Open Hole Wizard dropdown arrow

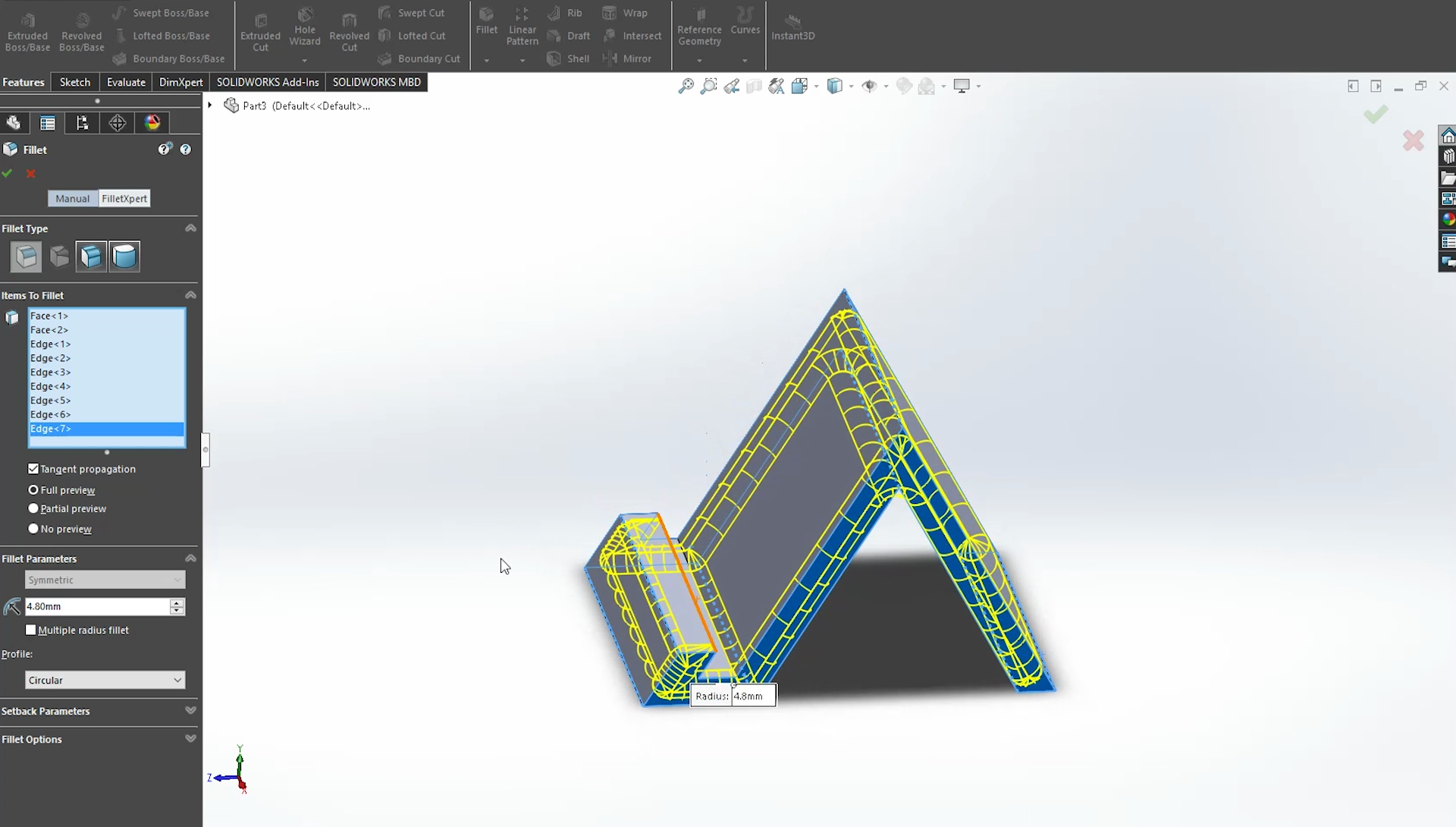coord(304,61)
